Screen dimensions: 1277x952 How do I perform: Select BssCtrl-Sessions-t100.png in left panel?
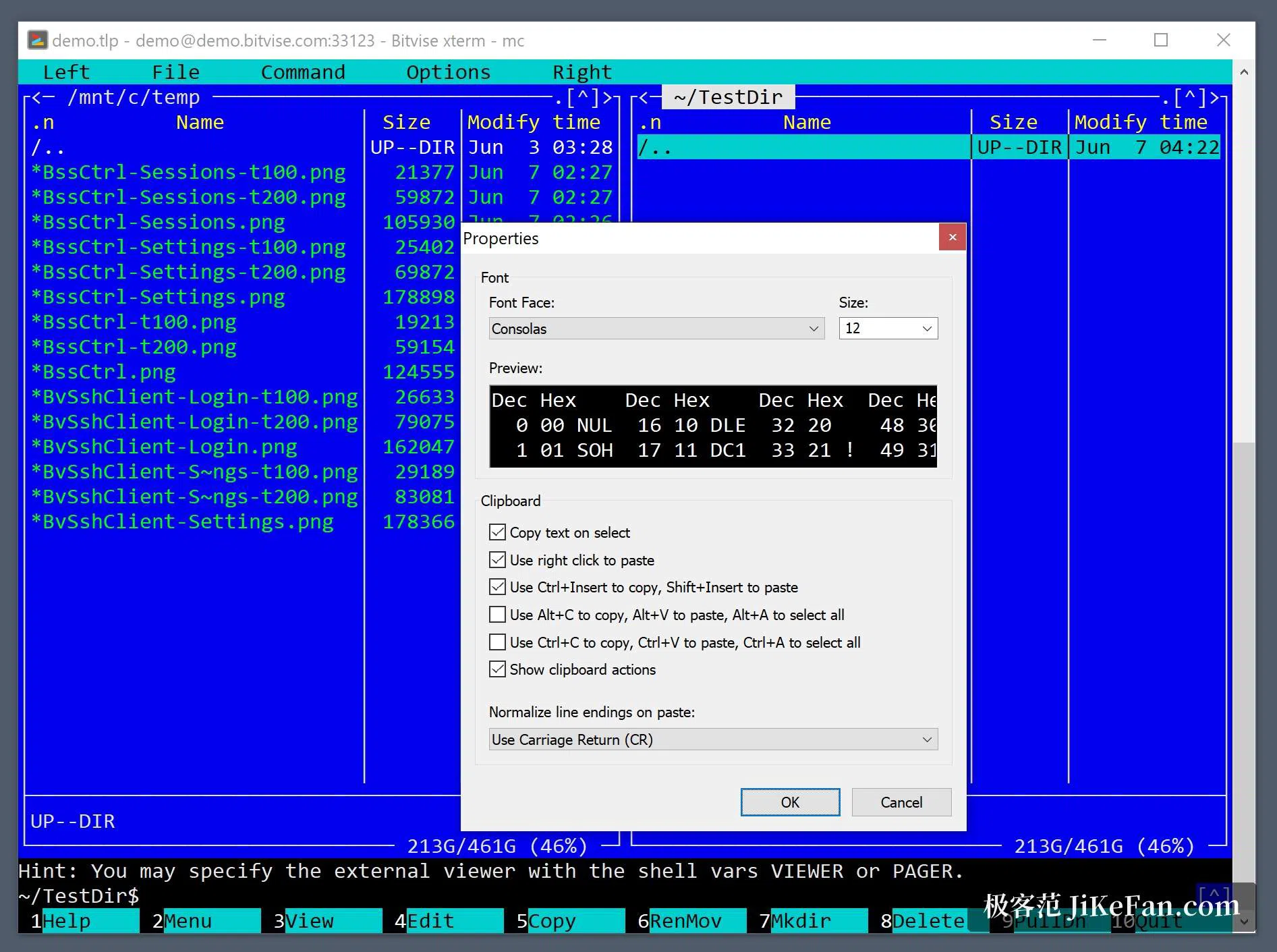(x=188, y=173)
